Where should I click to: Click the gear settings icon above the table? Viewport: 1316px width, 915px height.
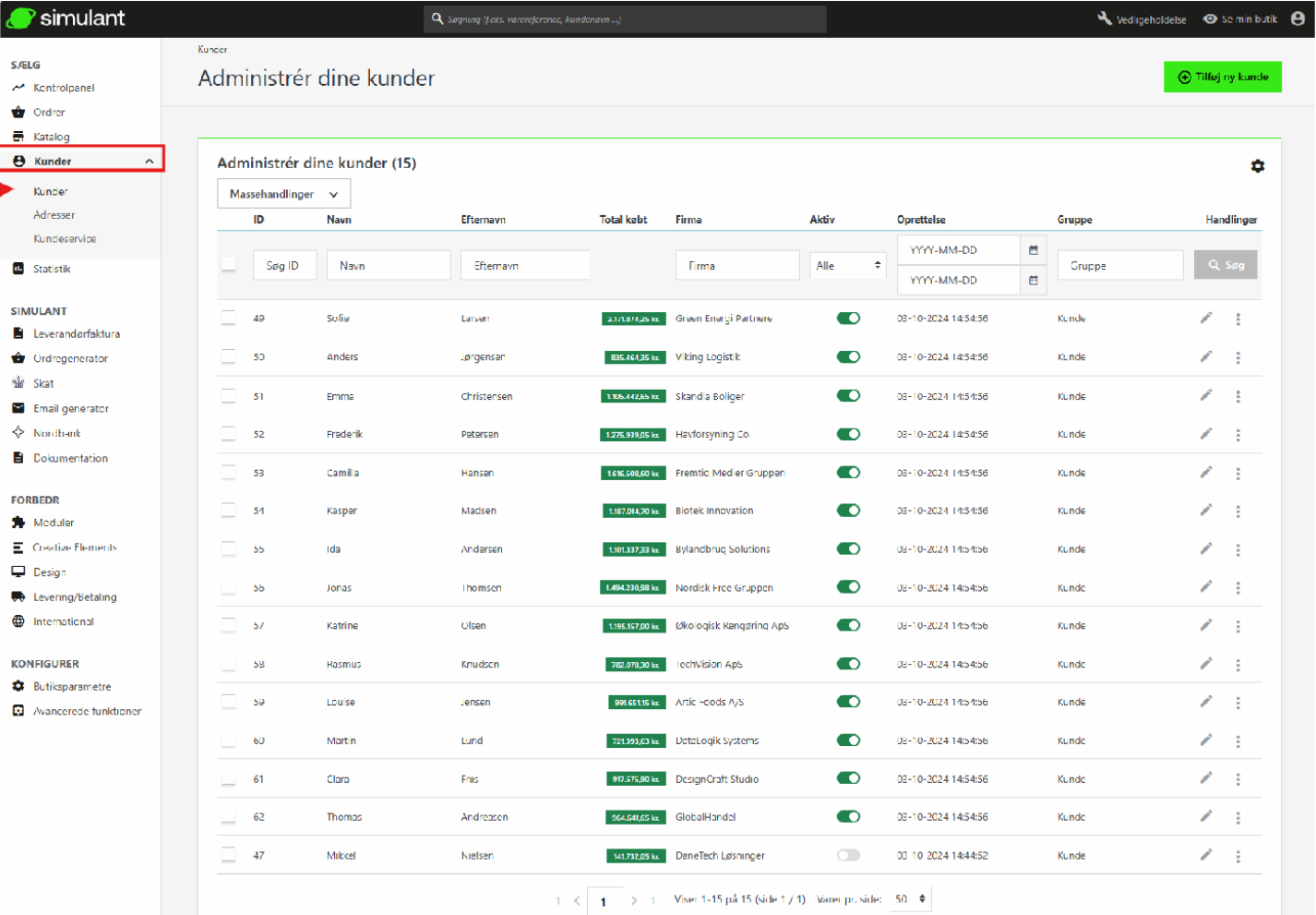(1257, 166)
